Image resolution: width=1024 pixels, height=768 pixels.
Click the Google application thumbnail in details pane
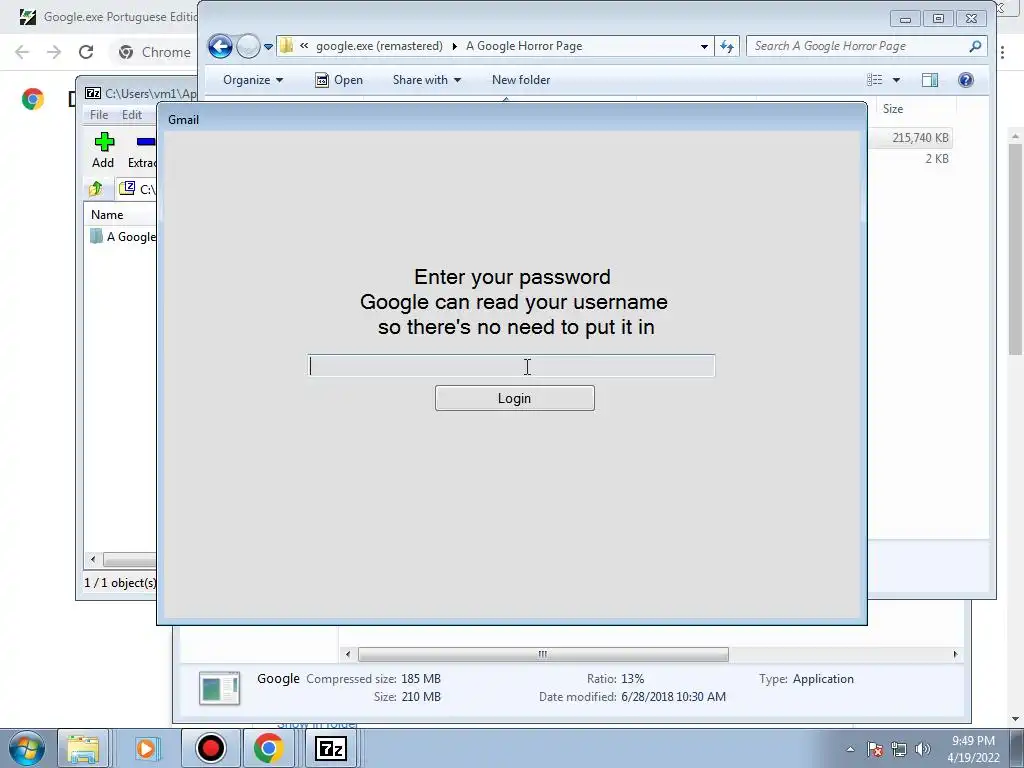tap(219, 688)
